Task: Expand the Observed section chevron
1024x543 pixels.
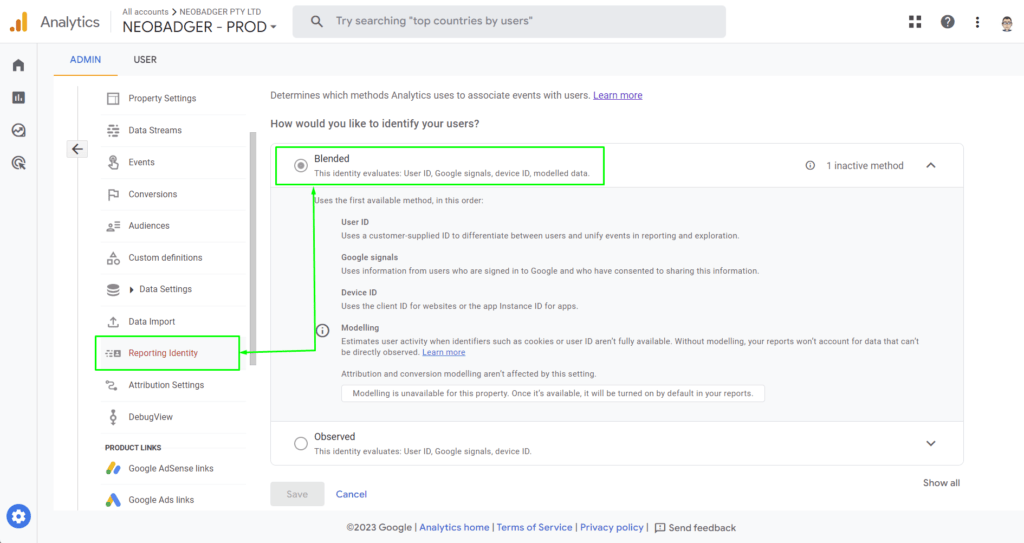Action: (931, 444)
